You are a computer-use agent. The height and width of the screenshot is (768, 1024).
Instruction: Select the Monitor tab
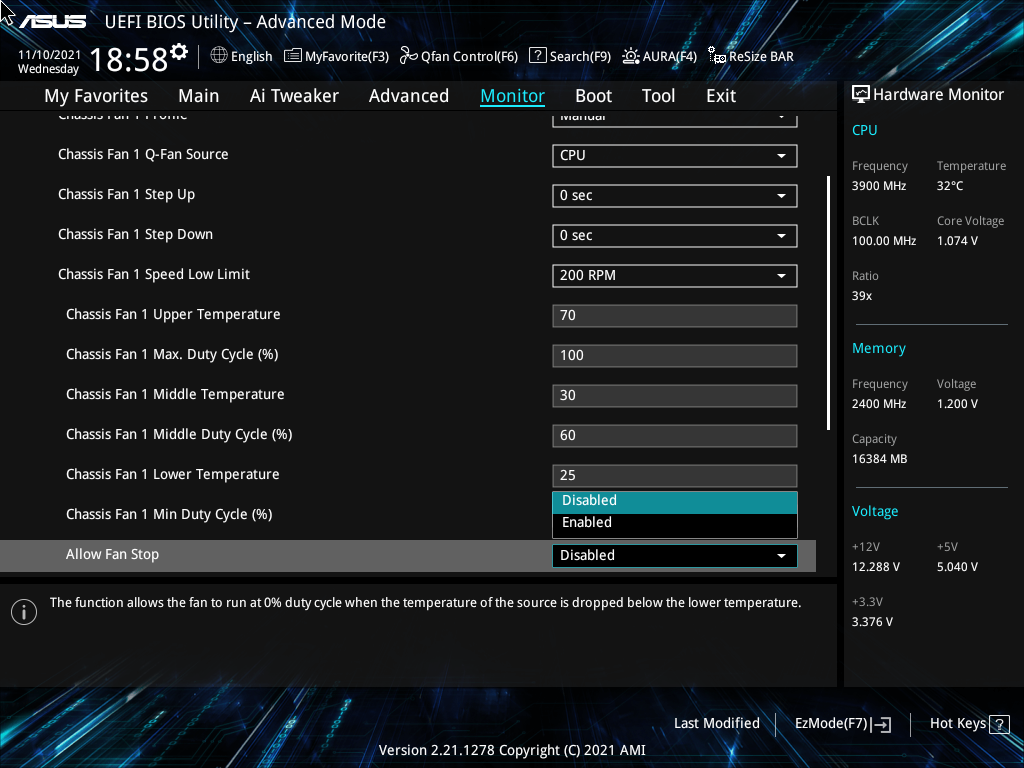pos(513,96)
